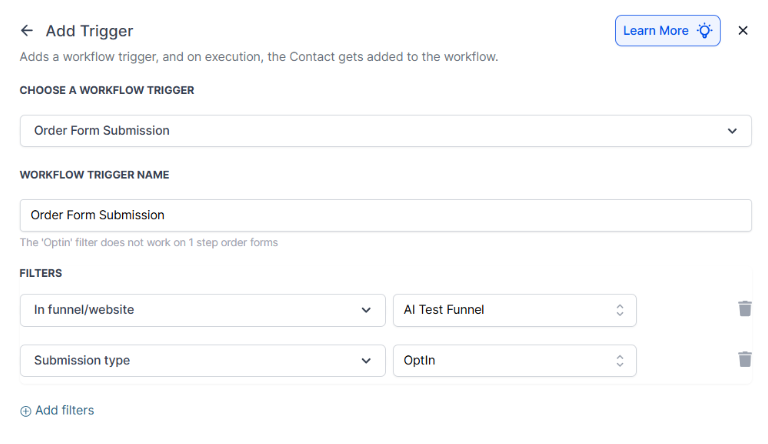Go back using the left arrow icon

click(x=27, y=31)
